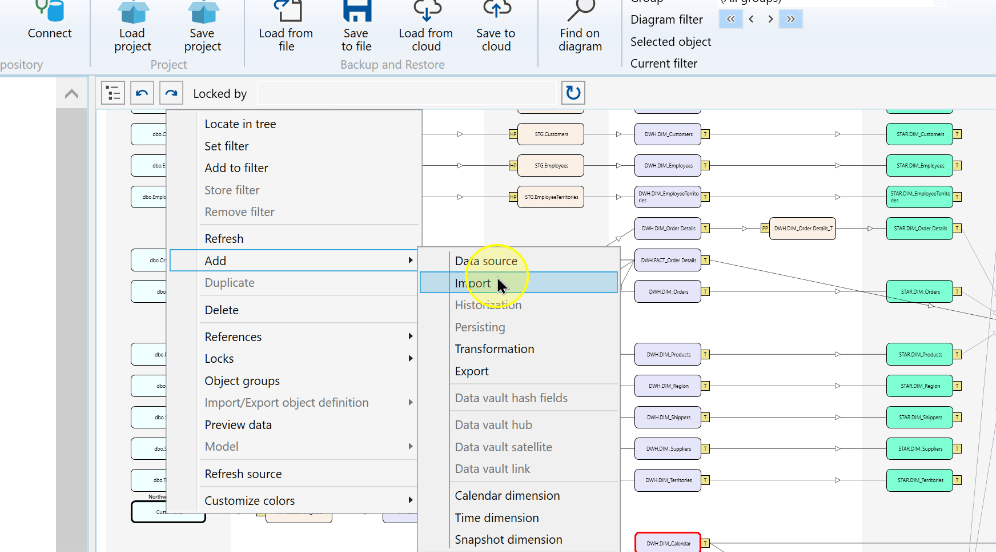Screen dimensions: 996x552
Task: Choose Delete from context menu
Action: tap(221, 310)
